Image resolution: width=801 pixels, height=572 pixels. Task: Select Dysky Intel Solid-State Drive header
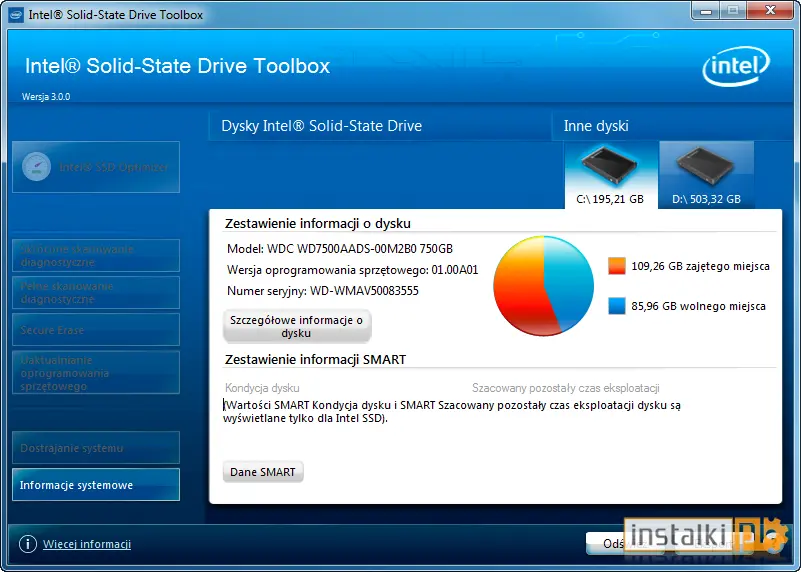point(321,126)
